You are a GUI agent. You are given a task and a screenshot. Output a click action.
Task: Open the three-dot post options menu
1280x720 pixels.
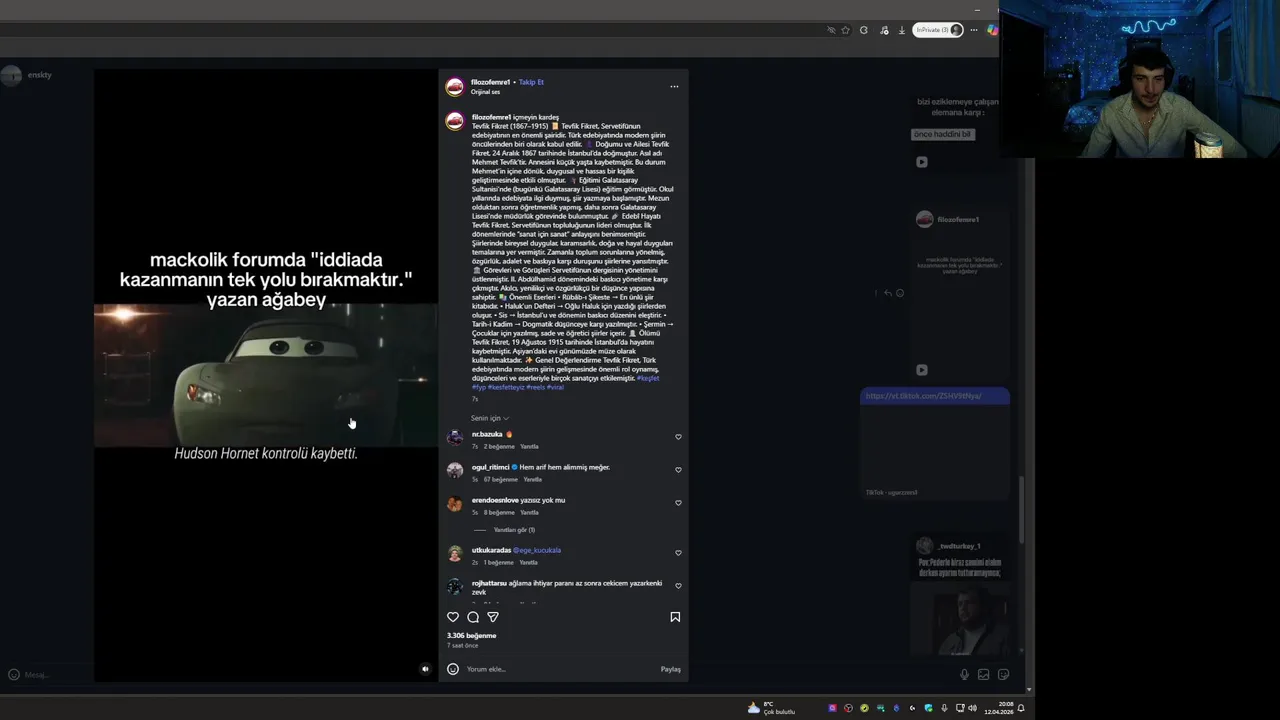674,86
